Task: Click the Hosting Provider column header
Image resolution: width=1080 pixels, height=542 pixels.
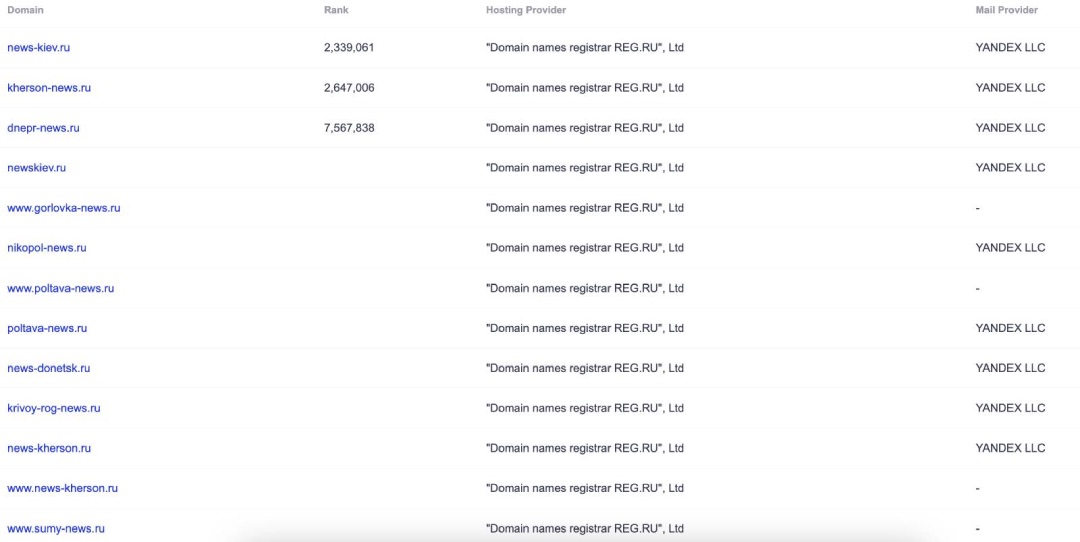Action: (x=526, y=10)
